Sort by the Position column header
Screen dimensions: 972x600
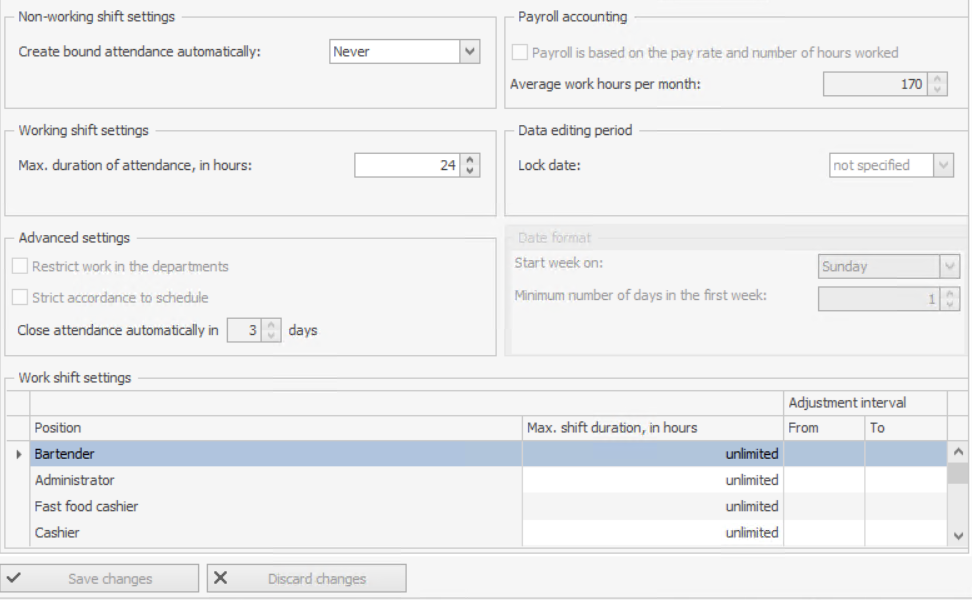(x=275, y=428)
